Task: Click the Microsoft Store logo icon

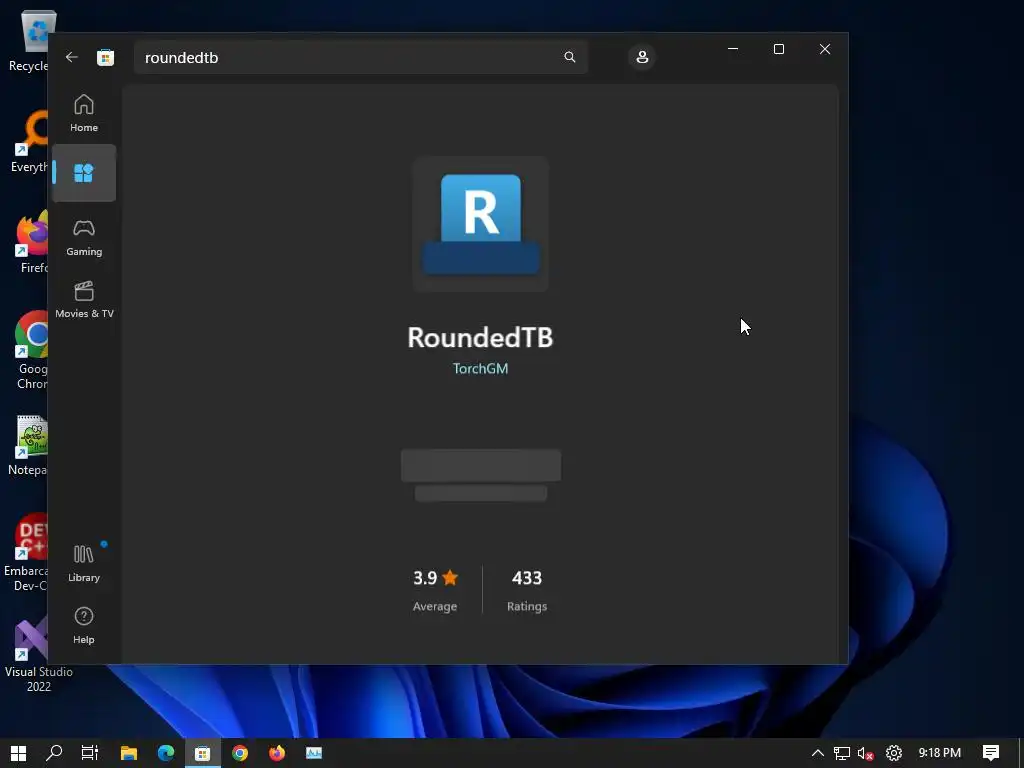Action: (x=105, y=57)
